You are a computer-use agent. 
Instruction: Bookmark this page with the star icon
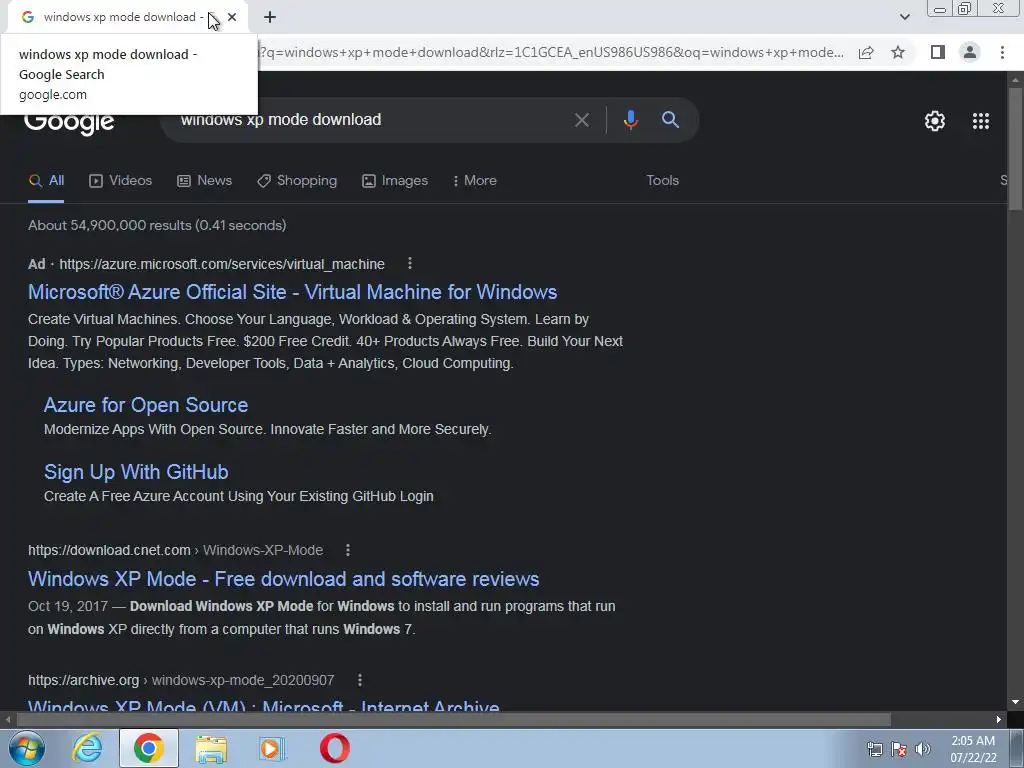[898, 52]
